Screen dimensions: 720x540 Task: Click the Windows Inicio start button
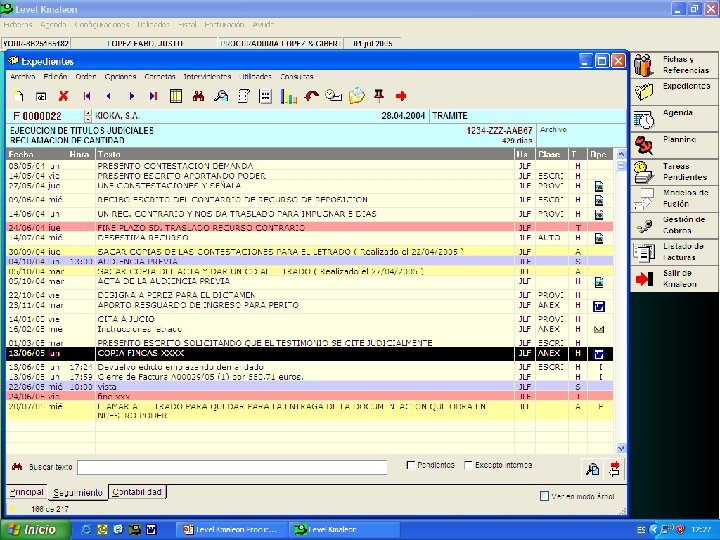pyautogui.click(x=32, y=529)
